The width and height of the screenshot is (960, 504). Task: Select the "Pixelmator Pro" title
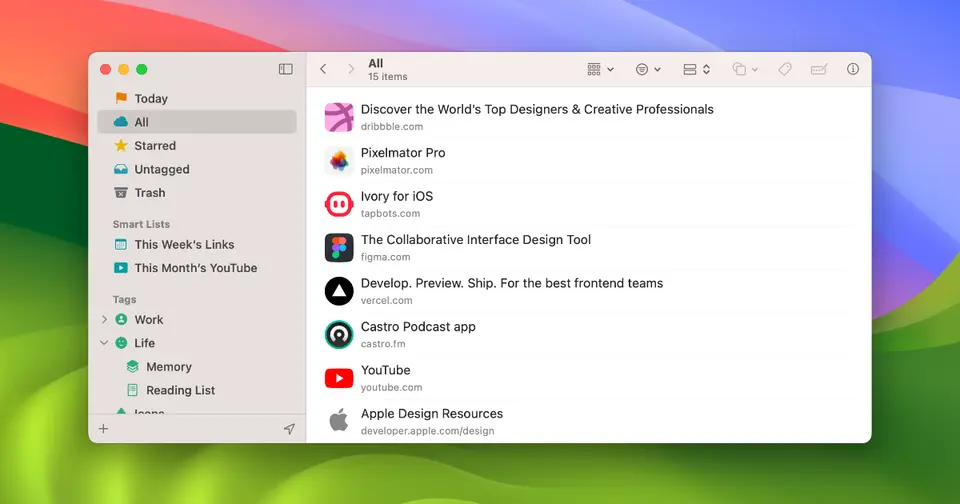point(403,153)
